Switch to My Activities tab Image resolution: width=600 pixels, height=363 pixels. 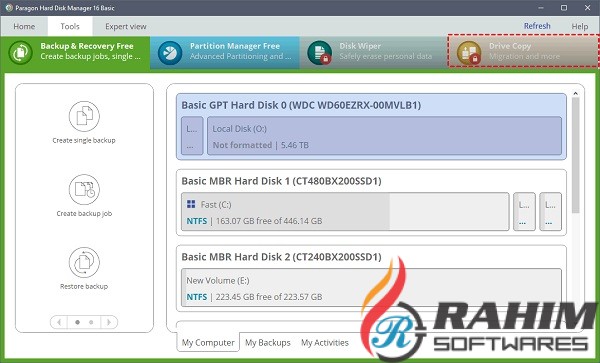(x=325, y=342)
